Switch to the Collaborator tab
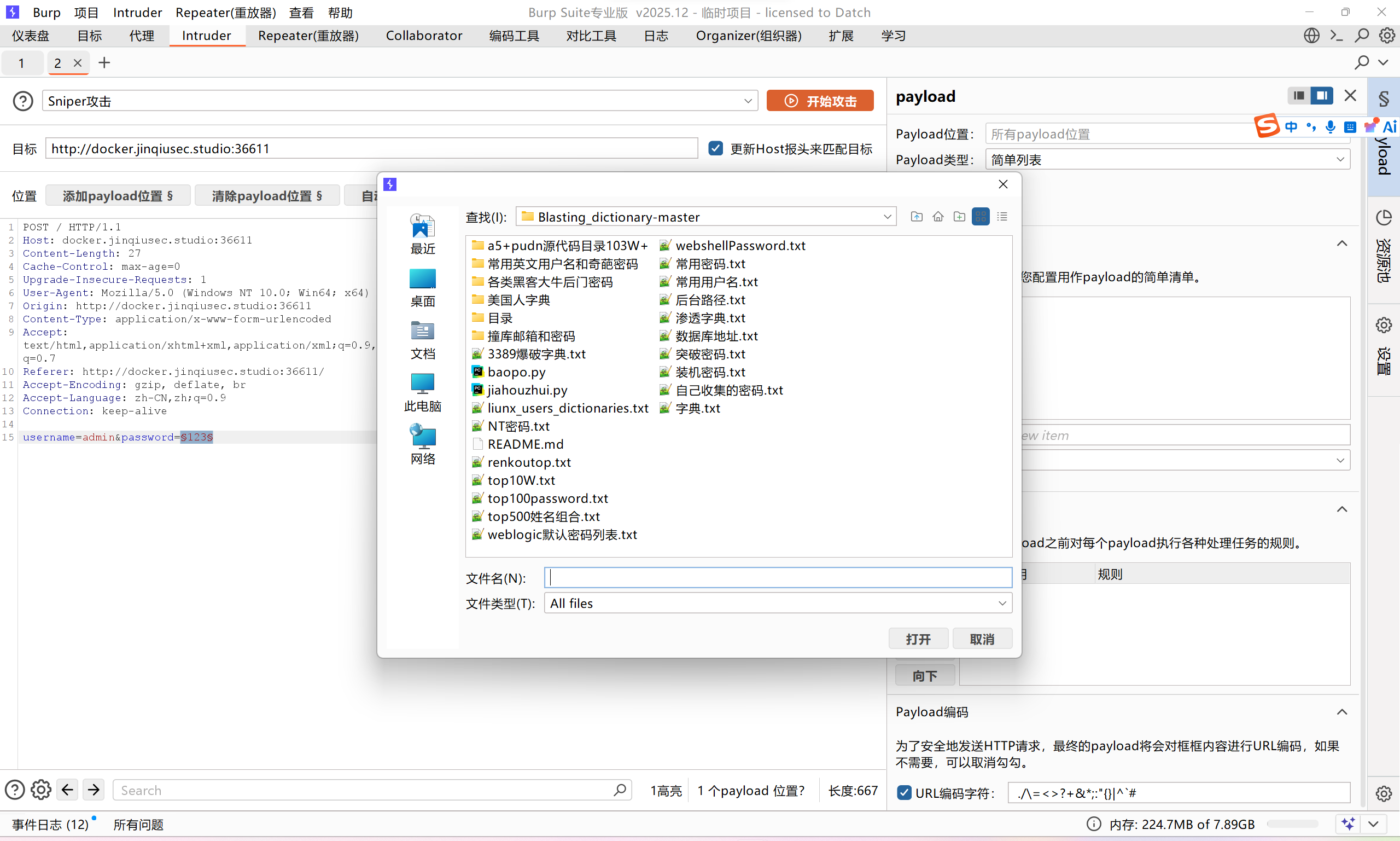Image resolution: width=1400 pixels, height=841 pixels. pos(424,36)
